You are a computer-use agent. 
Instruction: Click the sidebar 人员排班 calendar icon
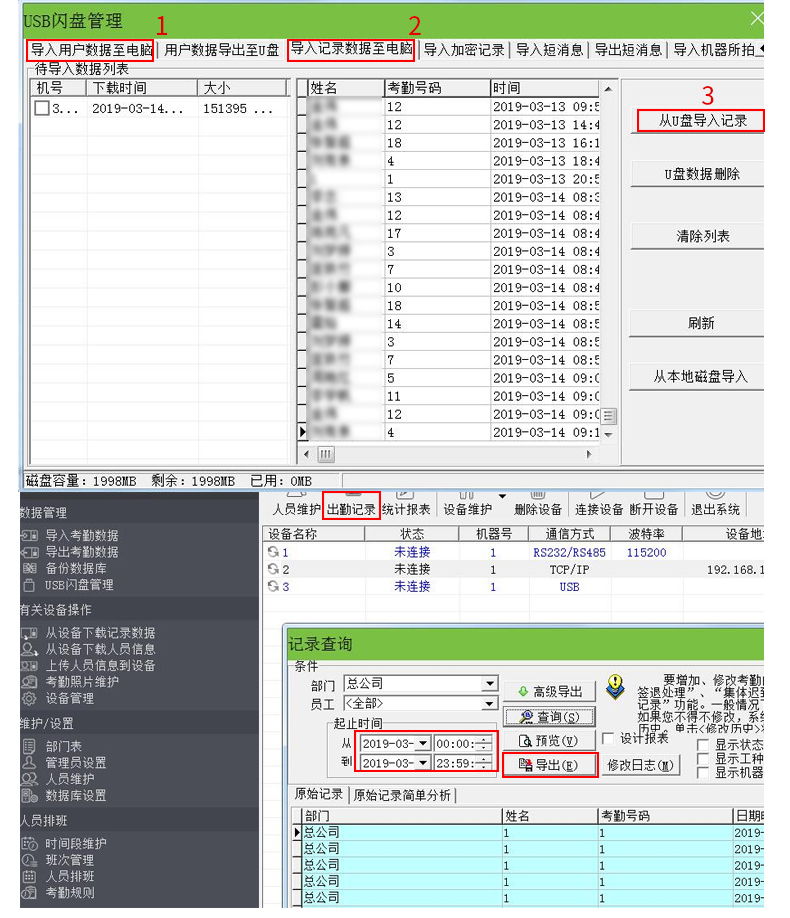29,876
